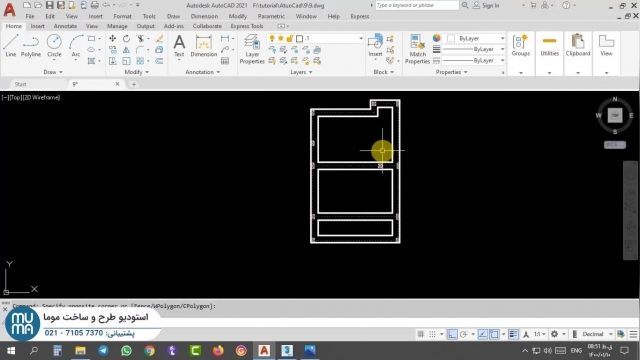This screenshot has height=360, width=640.
Task: Expand the Draw panel
Action: point(53,72)
